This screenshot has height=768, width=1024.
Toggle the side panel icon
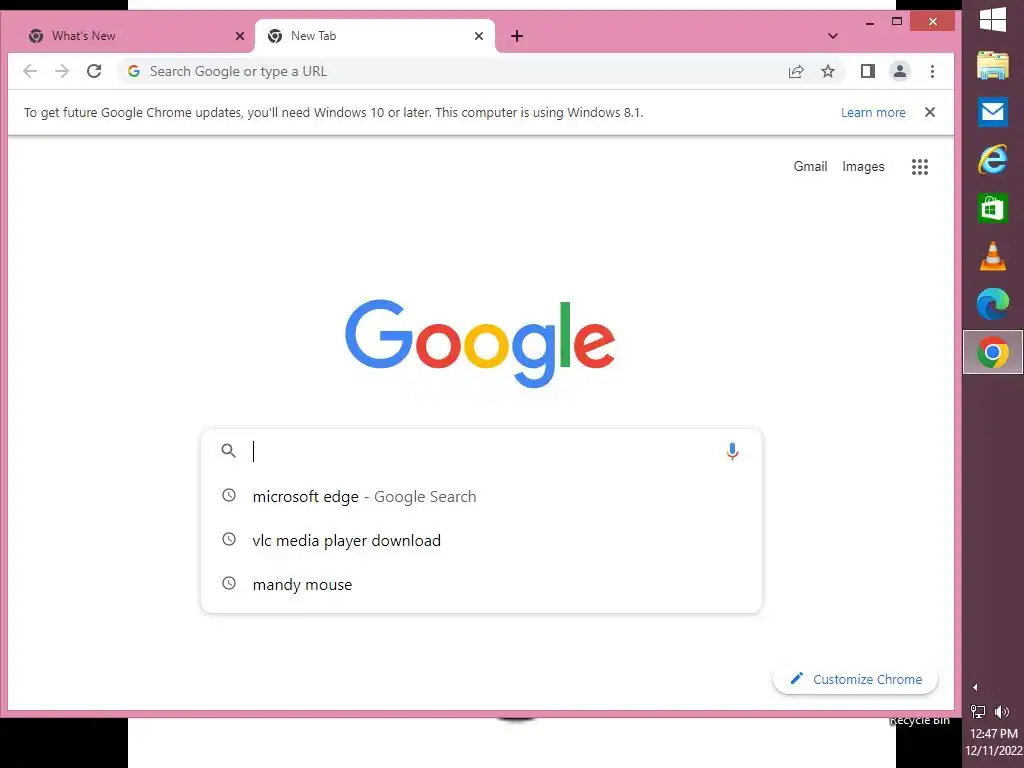[867, 71]
